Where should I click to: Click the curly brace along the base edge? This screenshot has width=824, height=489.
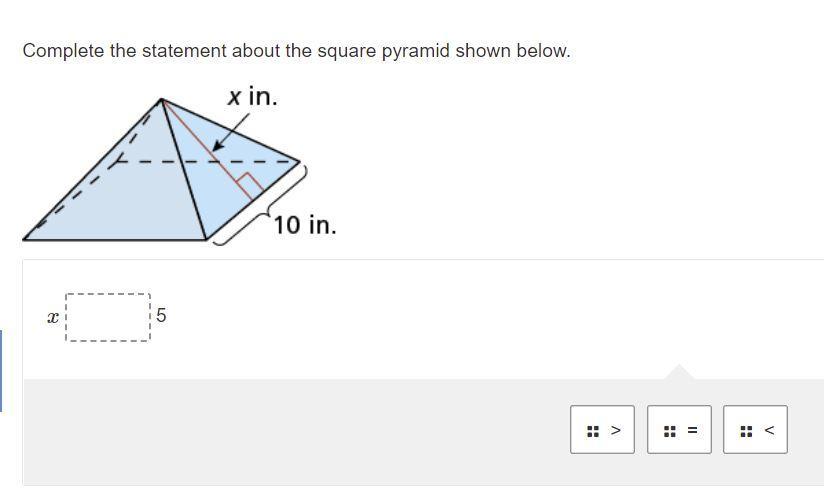click(x=261, y=205)
